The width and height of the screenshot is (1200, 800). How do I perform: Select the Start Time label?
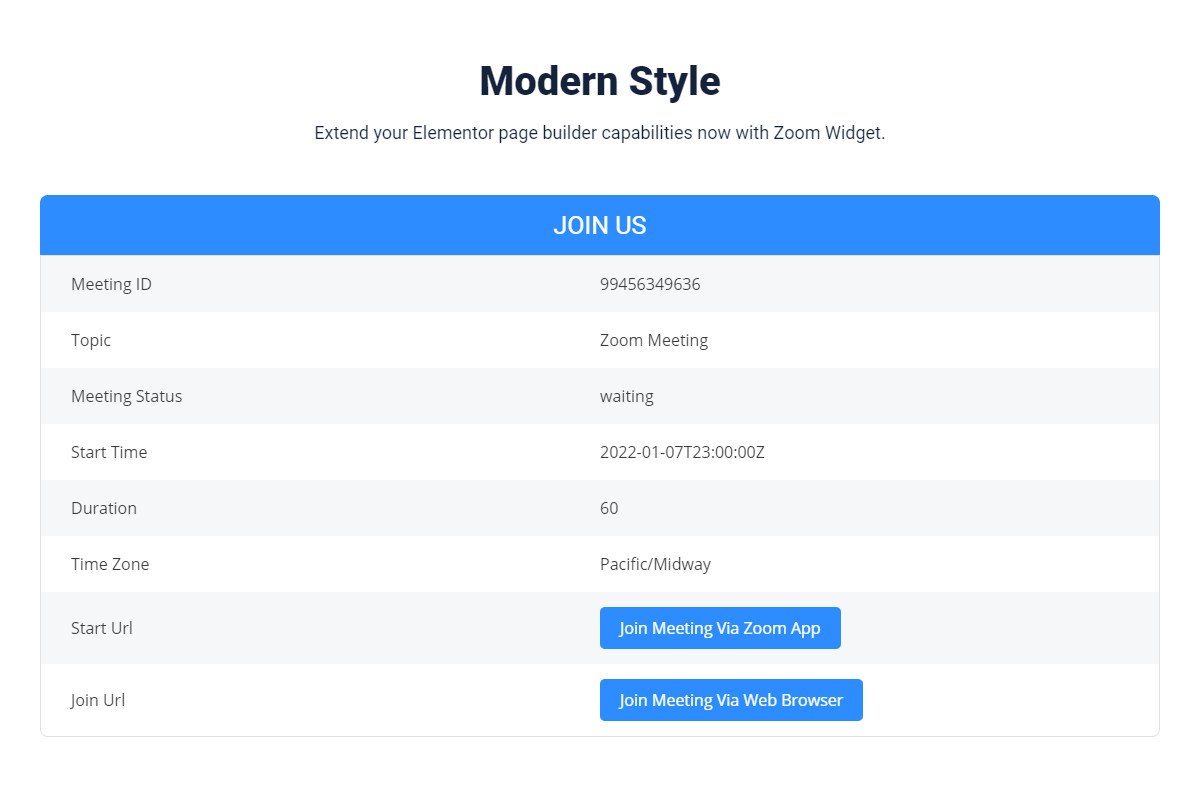[109, 452]
